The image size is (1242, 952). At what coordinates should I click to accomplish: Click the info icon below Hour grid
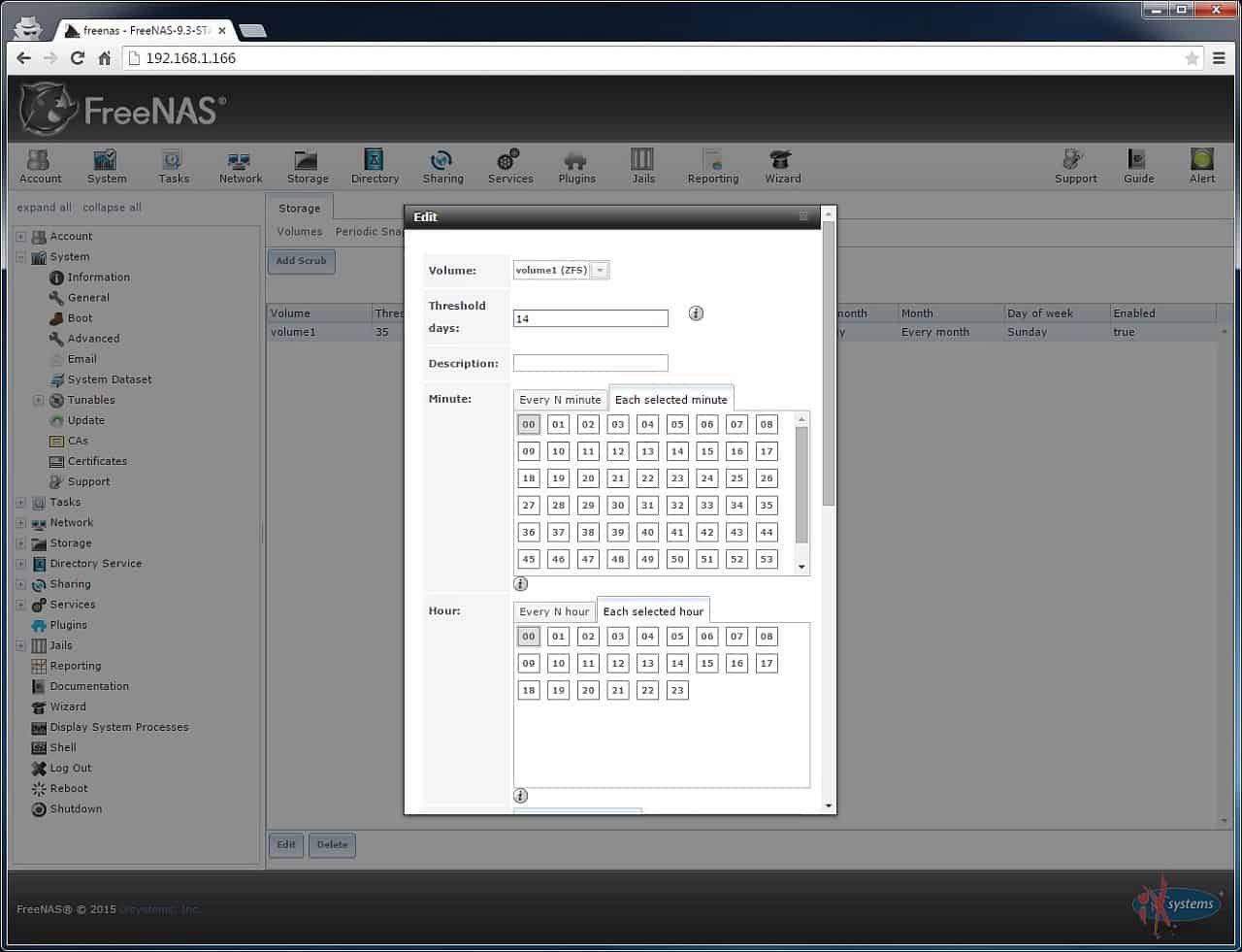tap(521, 796)
